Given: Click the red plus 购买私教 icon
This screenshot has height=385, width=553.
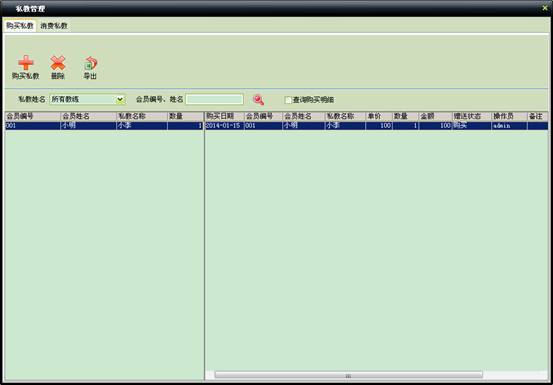Looking at the screenshot, I should coord(26,63).
